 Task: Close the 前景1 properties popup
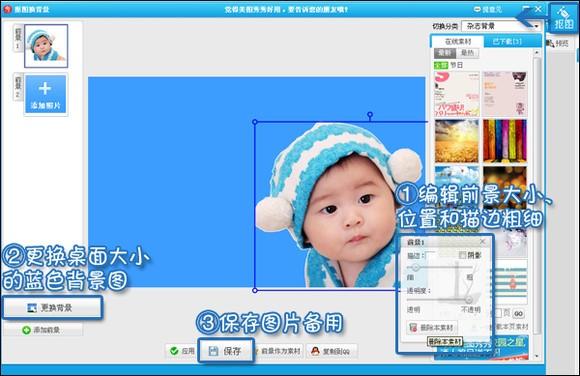[x=482, y=242]
